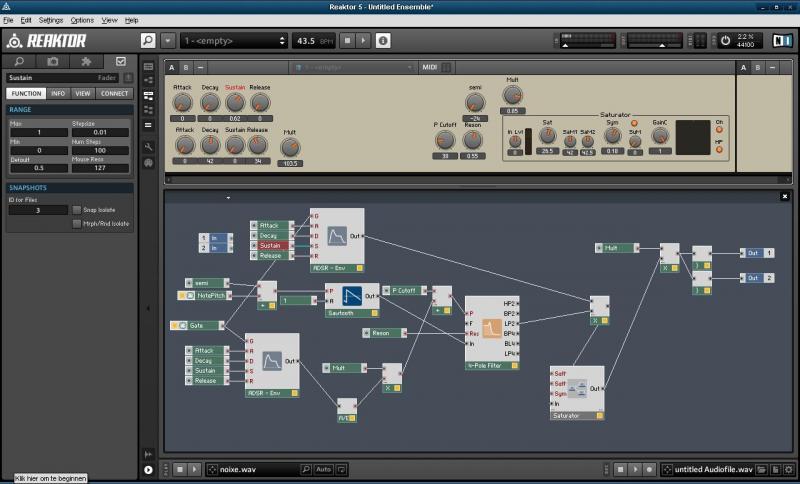This screenshot has height=484, width=800.
Task: Start recording in the recorder section
Action: click(x=649, y=469)
